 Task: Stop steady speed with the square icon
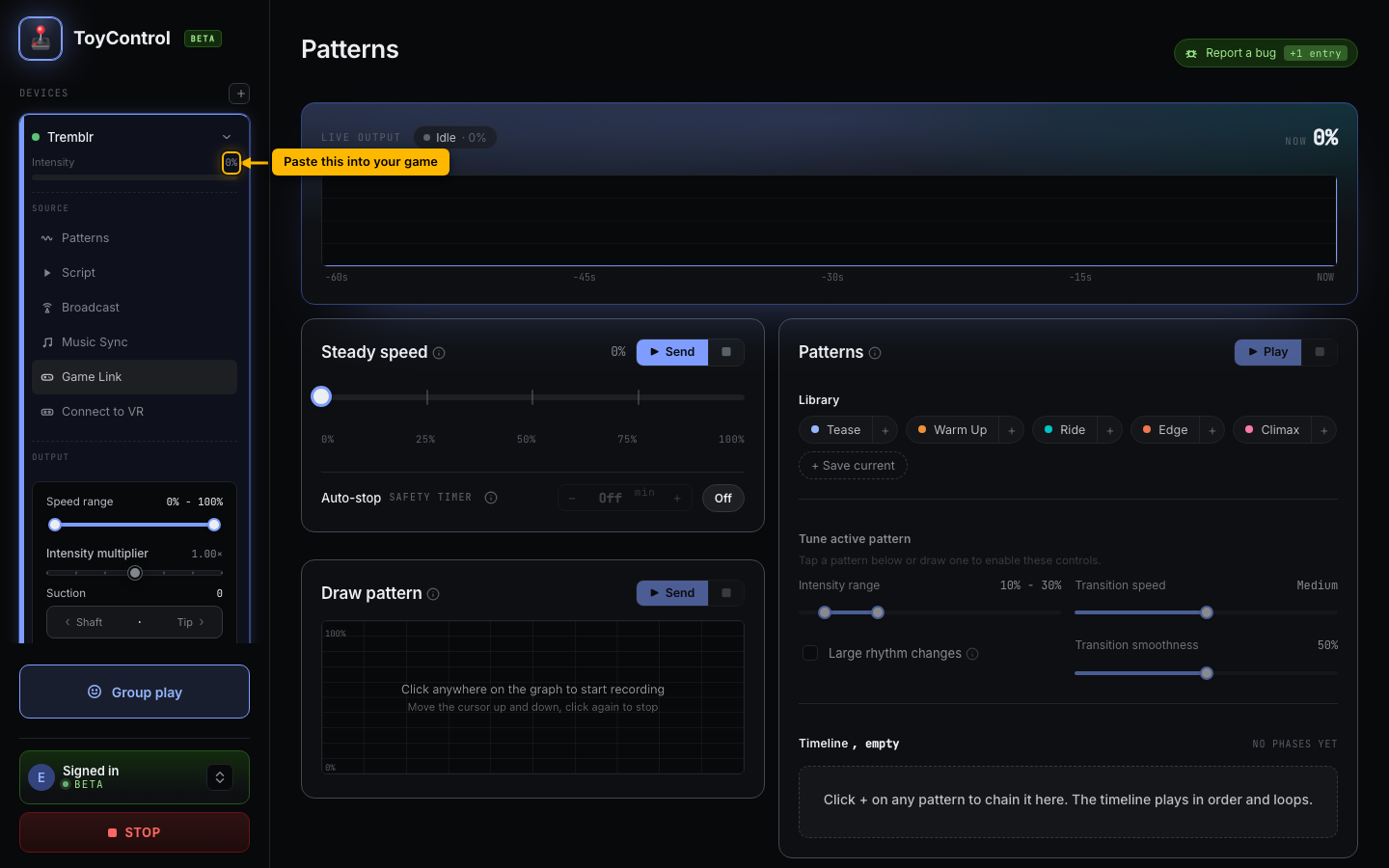coord(726,352)
